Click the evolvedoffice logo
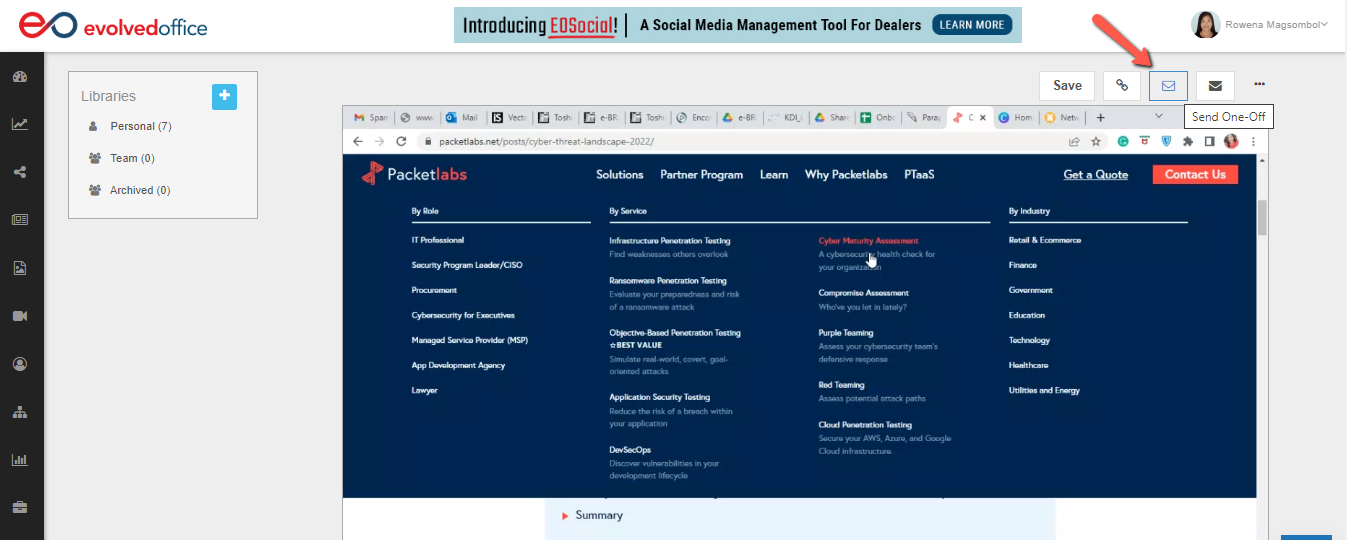 click(x=113, y=25)
